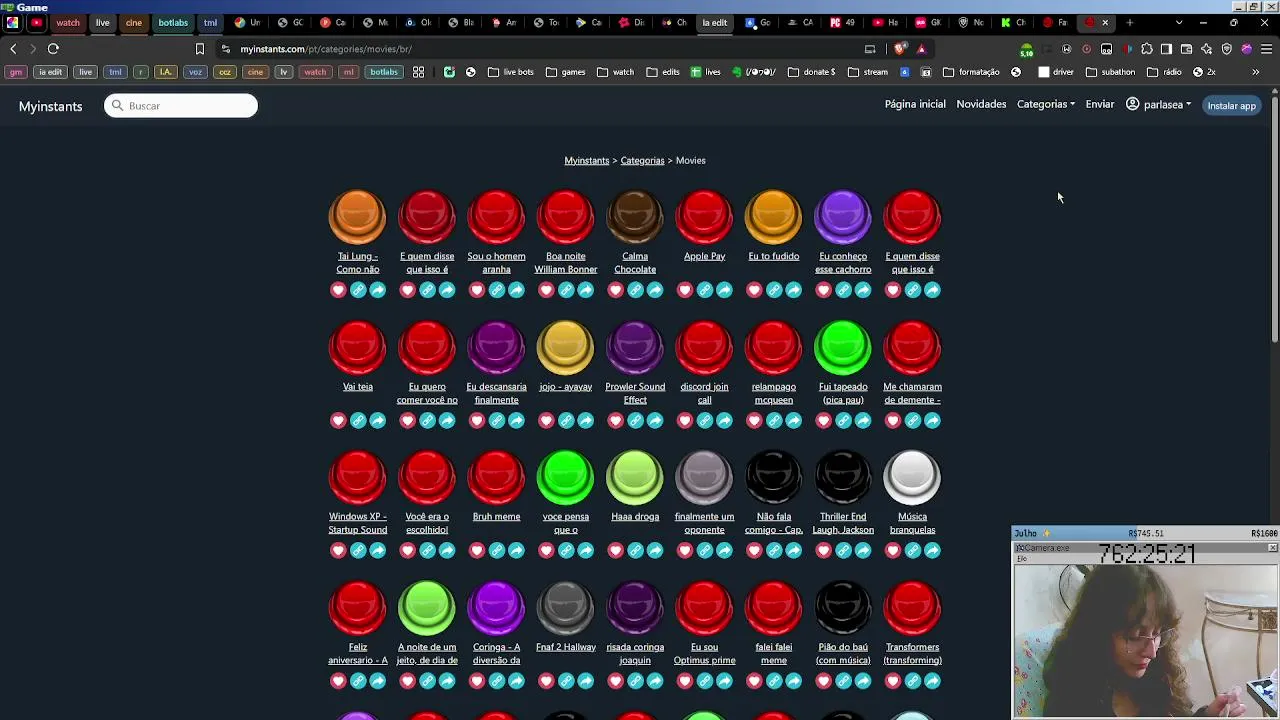Go to Página inicial
Screen dimensions: 1280x720
point(915,104)
